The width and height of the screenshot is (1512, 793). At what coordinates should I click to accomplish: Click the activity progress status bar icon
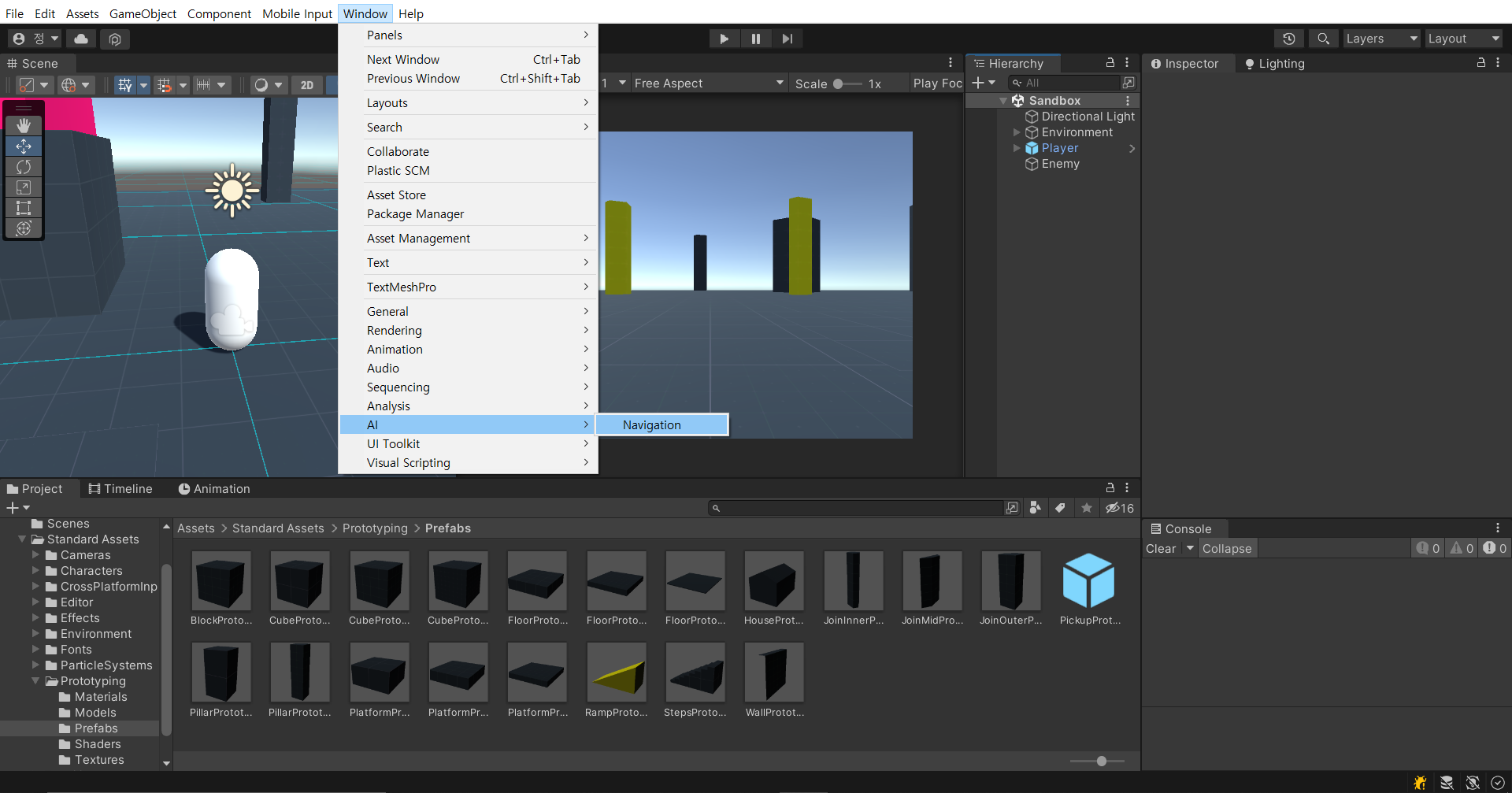[x=1498, y=783]
